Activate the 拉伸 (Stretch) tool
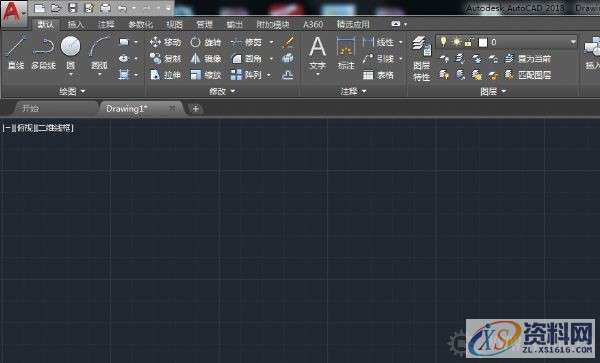600x363 pixels. [165, 75]
